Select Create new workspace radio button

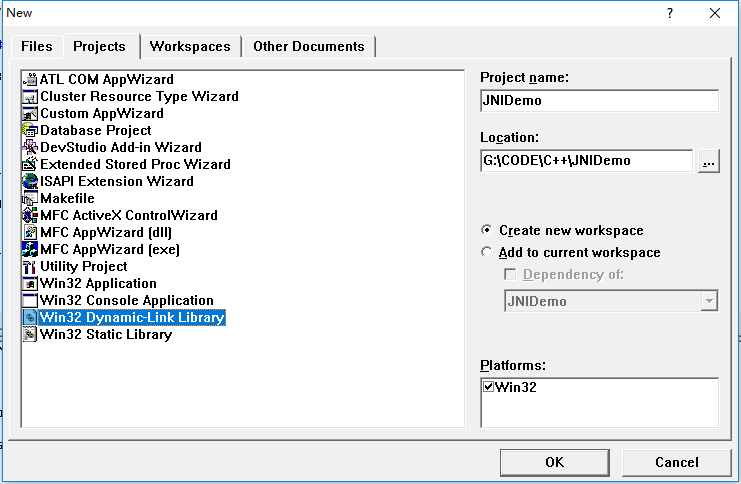486,230
